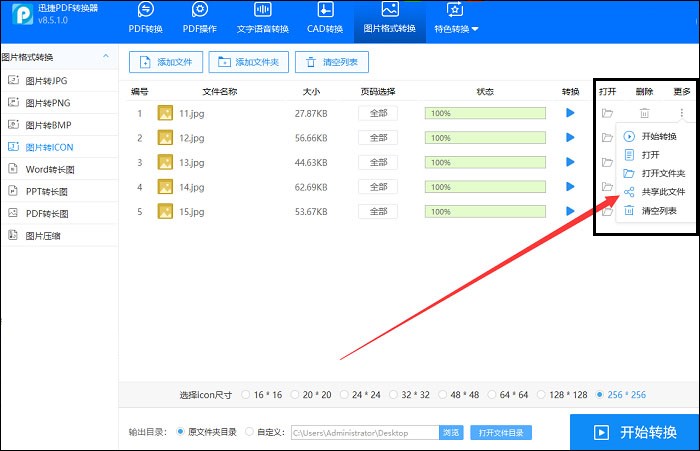Start converting 12.jpg with play icon
Image resolution: width=700 pixels, height=451 pixels.
[x=570, y=138]
